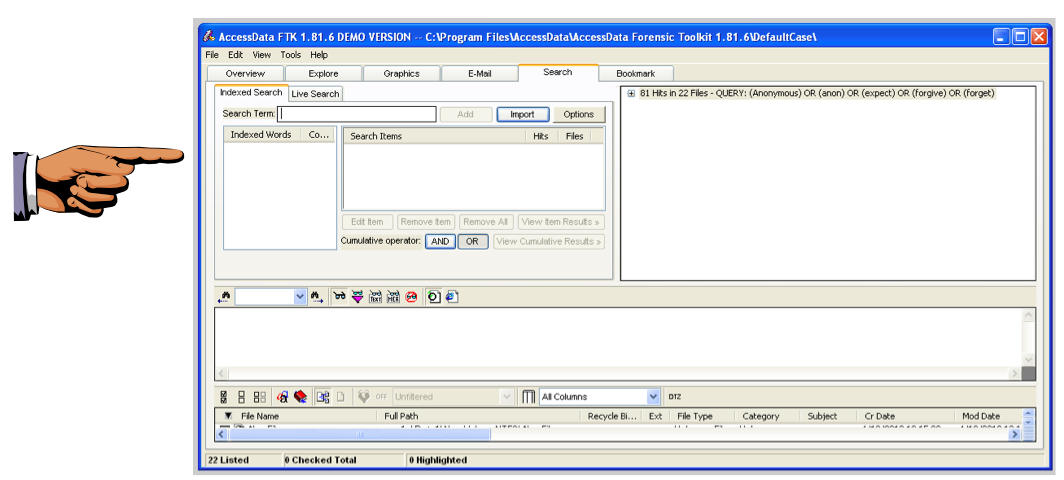The image size is (1064, 480).
Task: Open the Help menu
Action: 319,55
